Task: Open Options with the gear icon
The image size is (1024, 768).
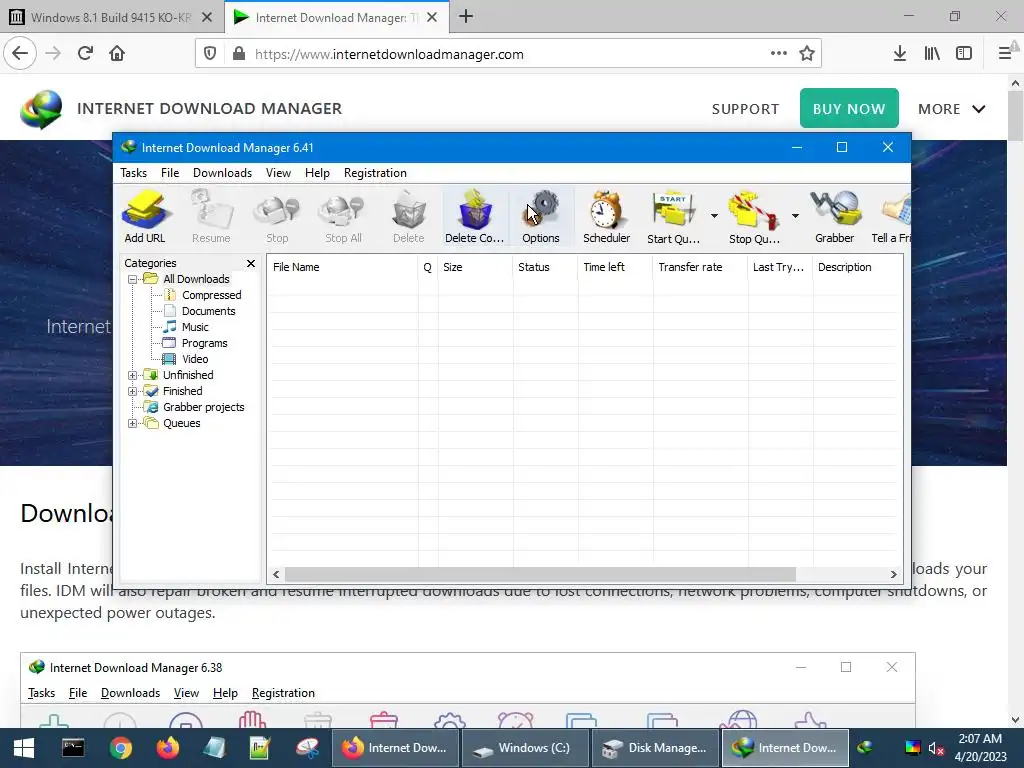Action: [x=541, y=217]
